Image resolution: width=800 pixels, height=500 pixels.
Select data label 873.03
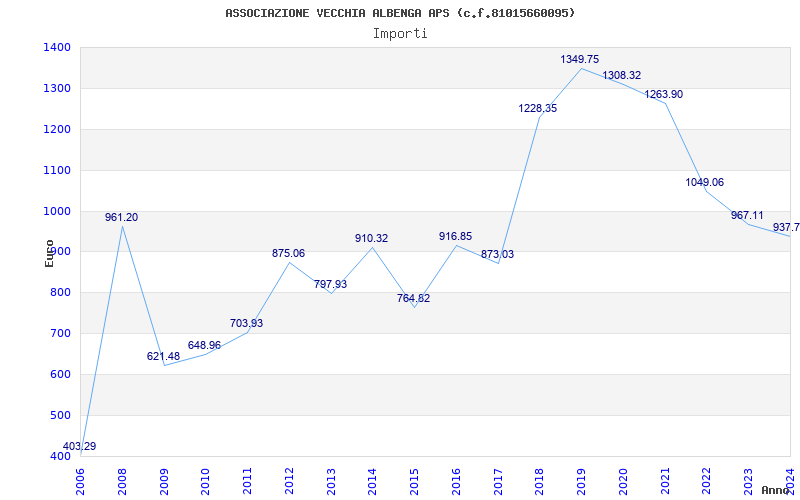pyautogui.click(x=497, y=254)
